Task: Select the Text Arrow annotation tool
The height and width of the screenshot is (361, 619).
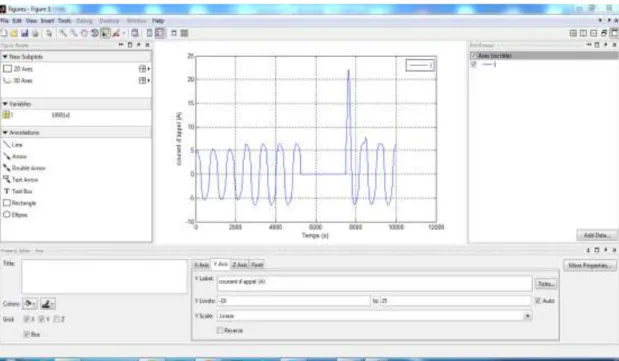Action: point(21,180)
